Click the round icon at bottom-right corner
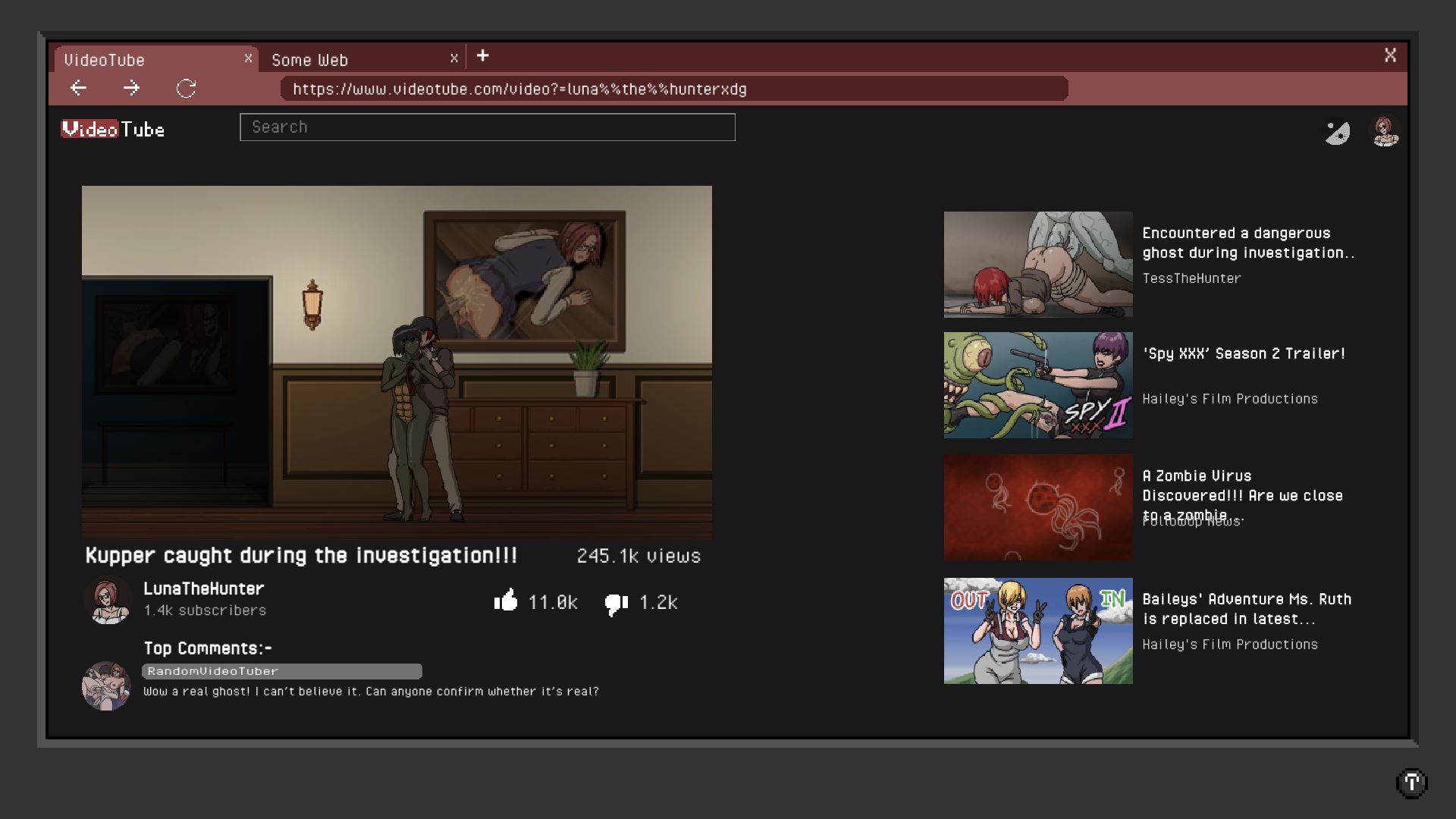The image size is (1456, 819). (x=1411, y=783)
